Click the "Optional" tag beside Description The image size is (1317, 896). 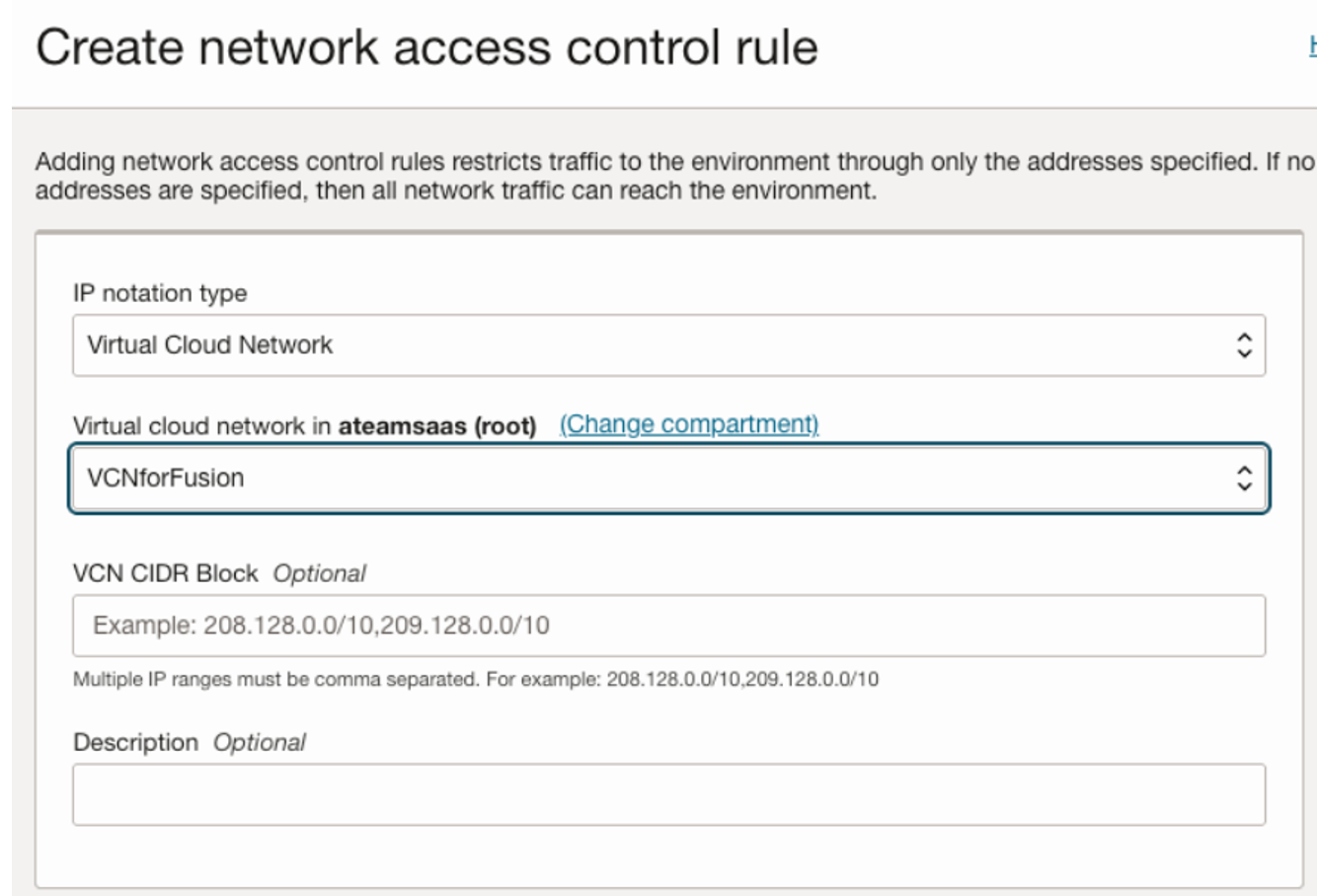point(259,742)
